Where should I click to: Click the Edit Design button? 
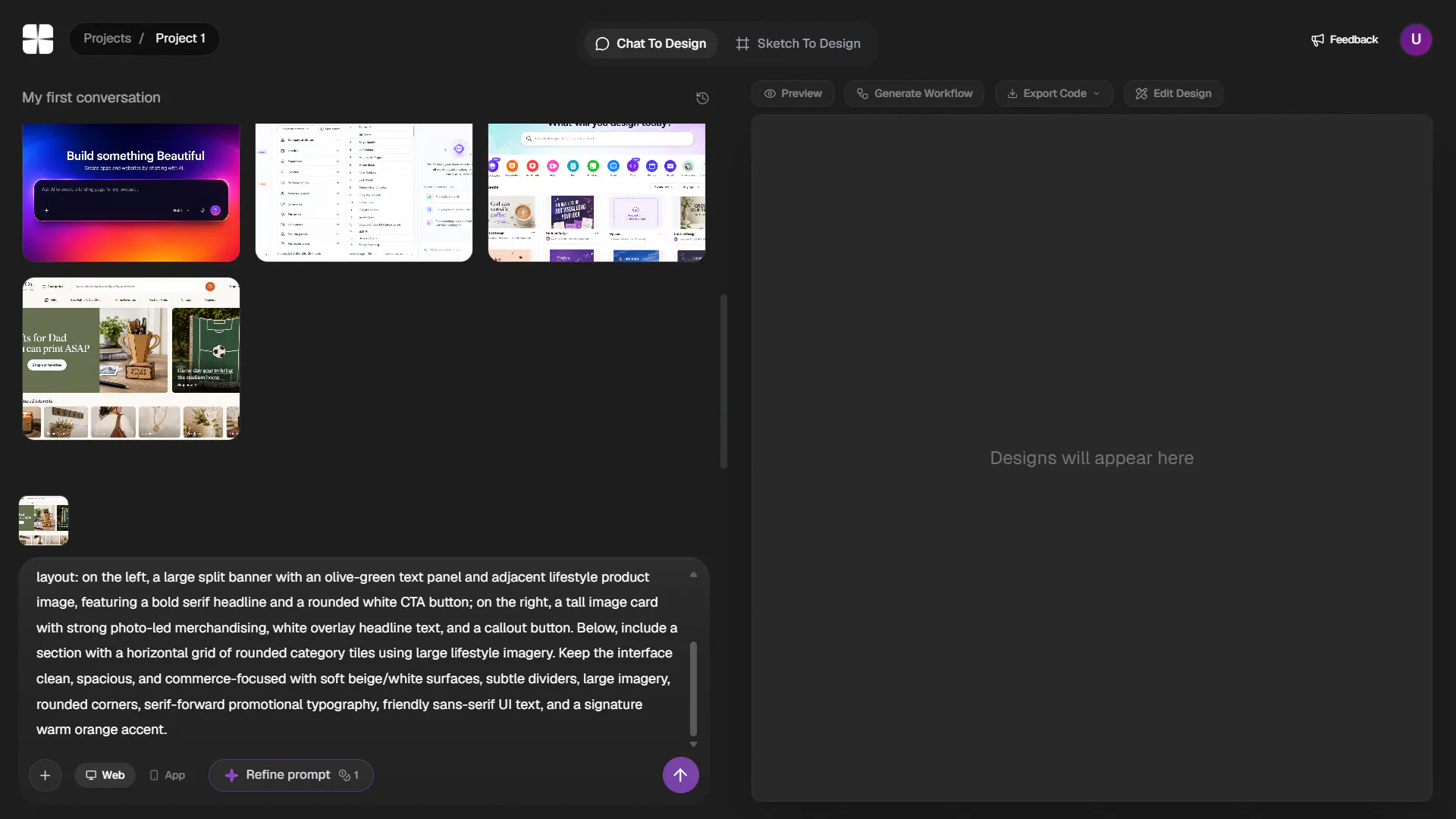click(1173, 93)
